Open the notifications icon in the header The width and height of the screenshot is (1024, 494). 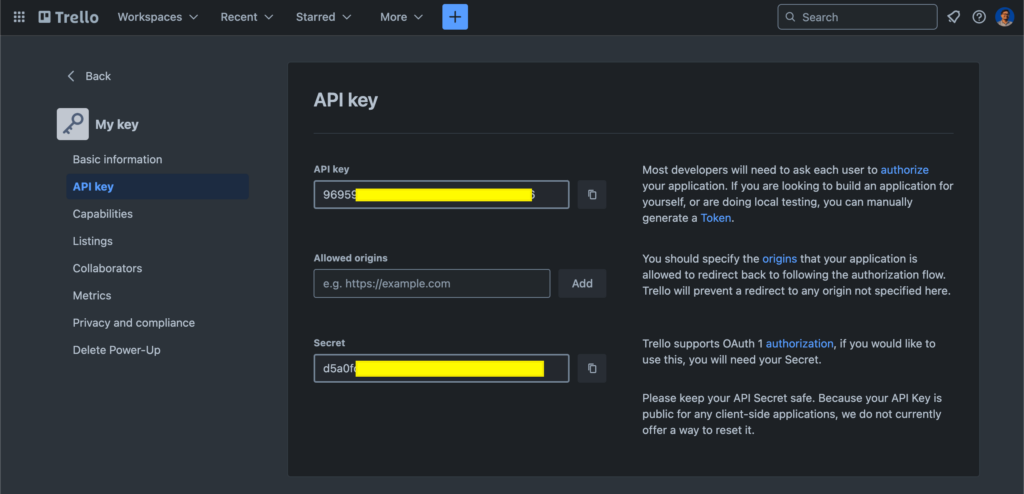[x=953, y=17]
